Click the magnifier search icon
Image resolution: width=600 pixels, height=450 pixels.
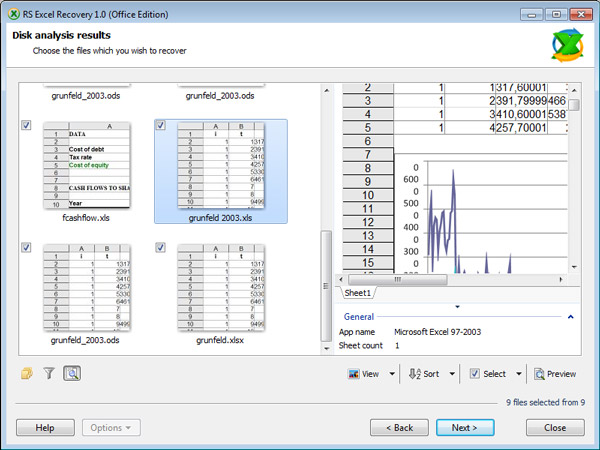point(72,374)
